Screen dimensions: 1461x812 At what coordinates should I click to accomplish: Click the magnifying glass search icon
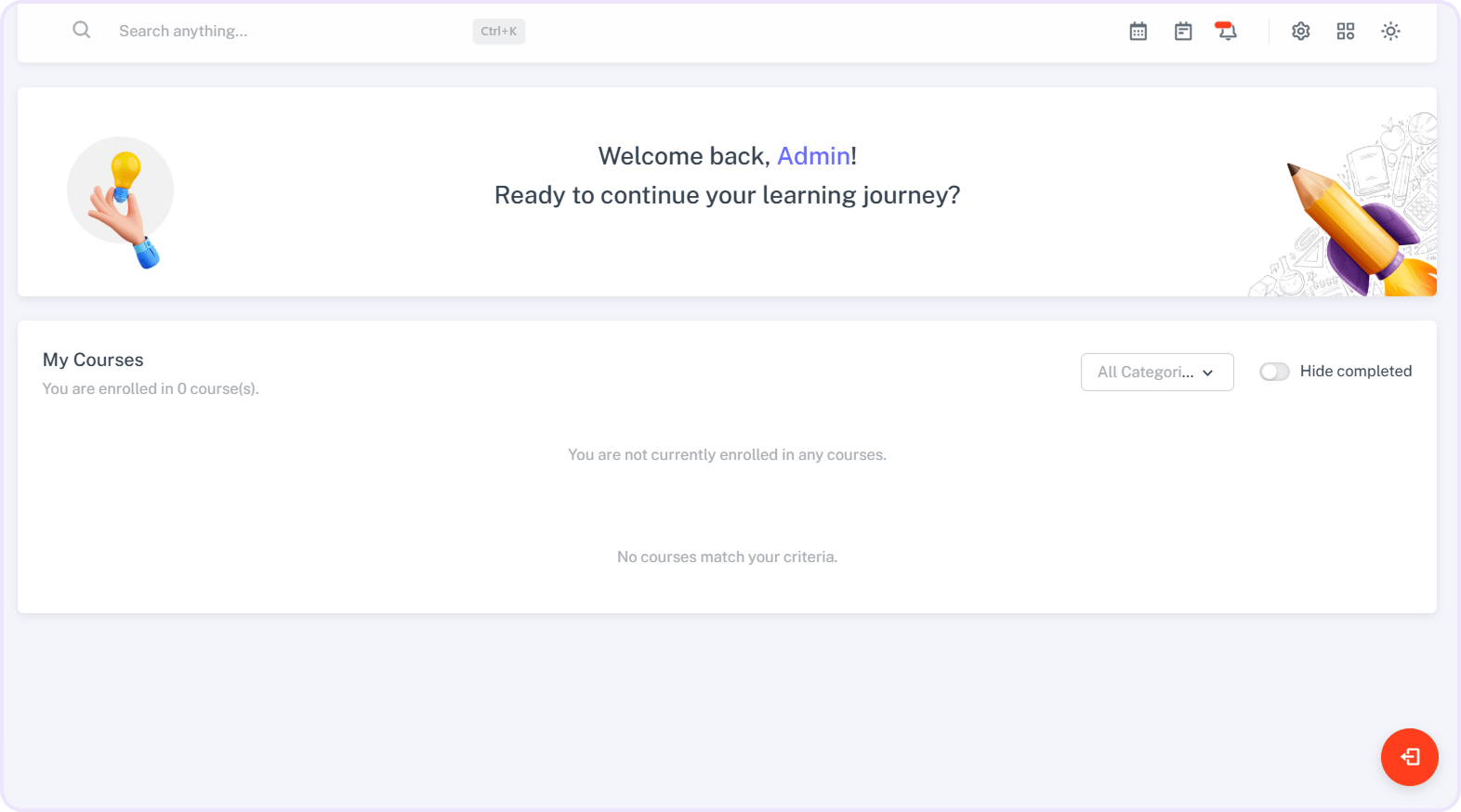82,30
